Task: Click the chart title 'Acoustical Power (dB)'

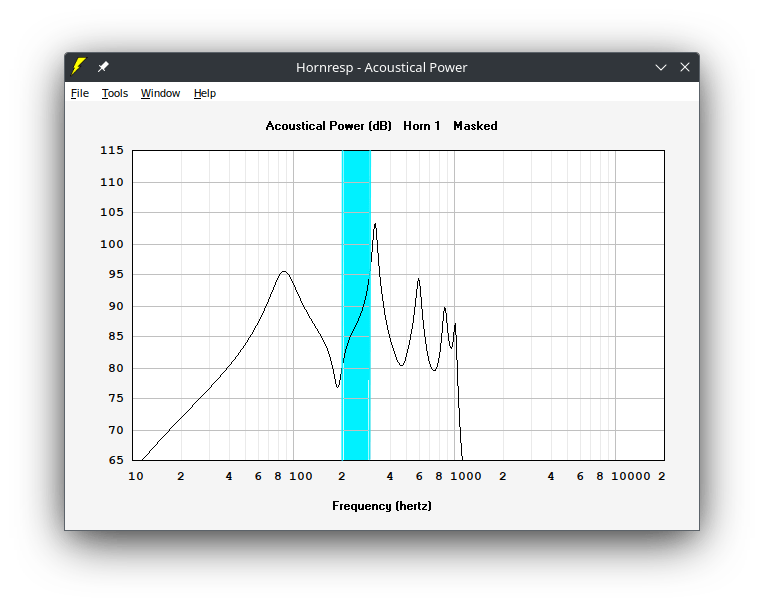Action: tap(328, 126)
